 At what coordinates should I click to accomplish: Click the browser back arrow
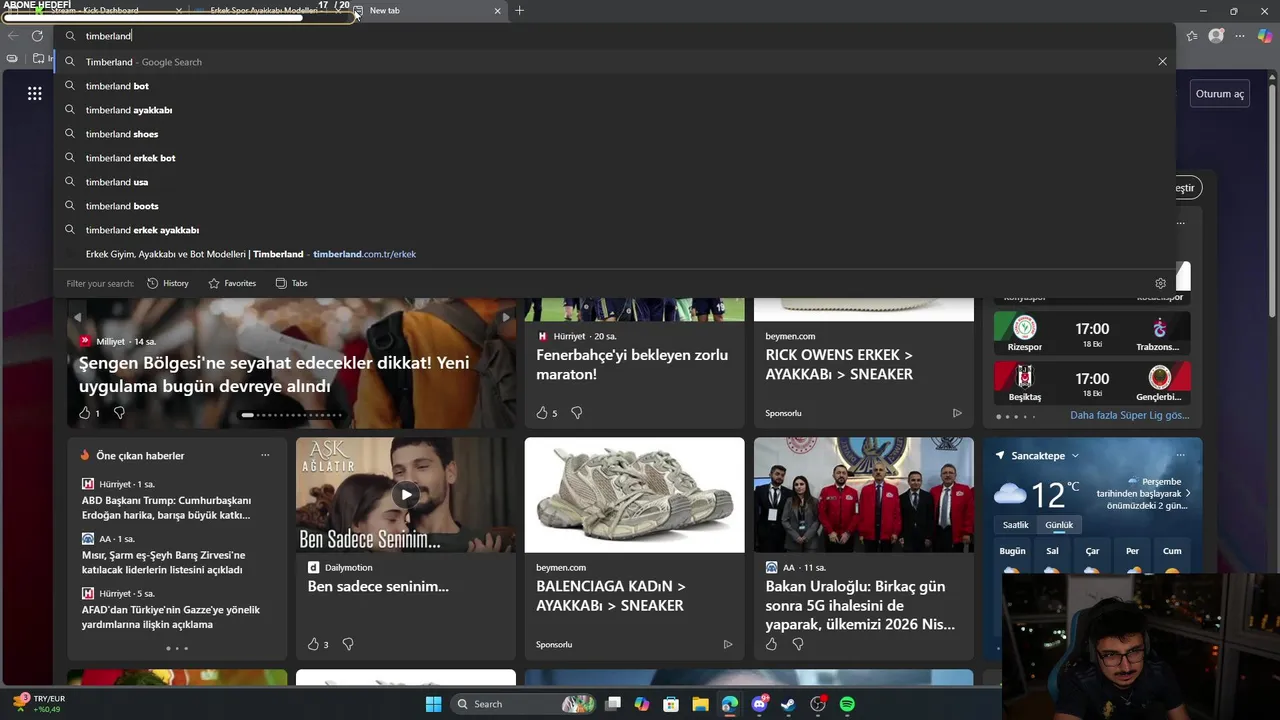[13, 36]
